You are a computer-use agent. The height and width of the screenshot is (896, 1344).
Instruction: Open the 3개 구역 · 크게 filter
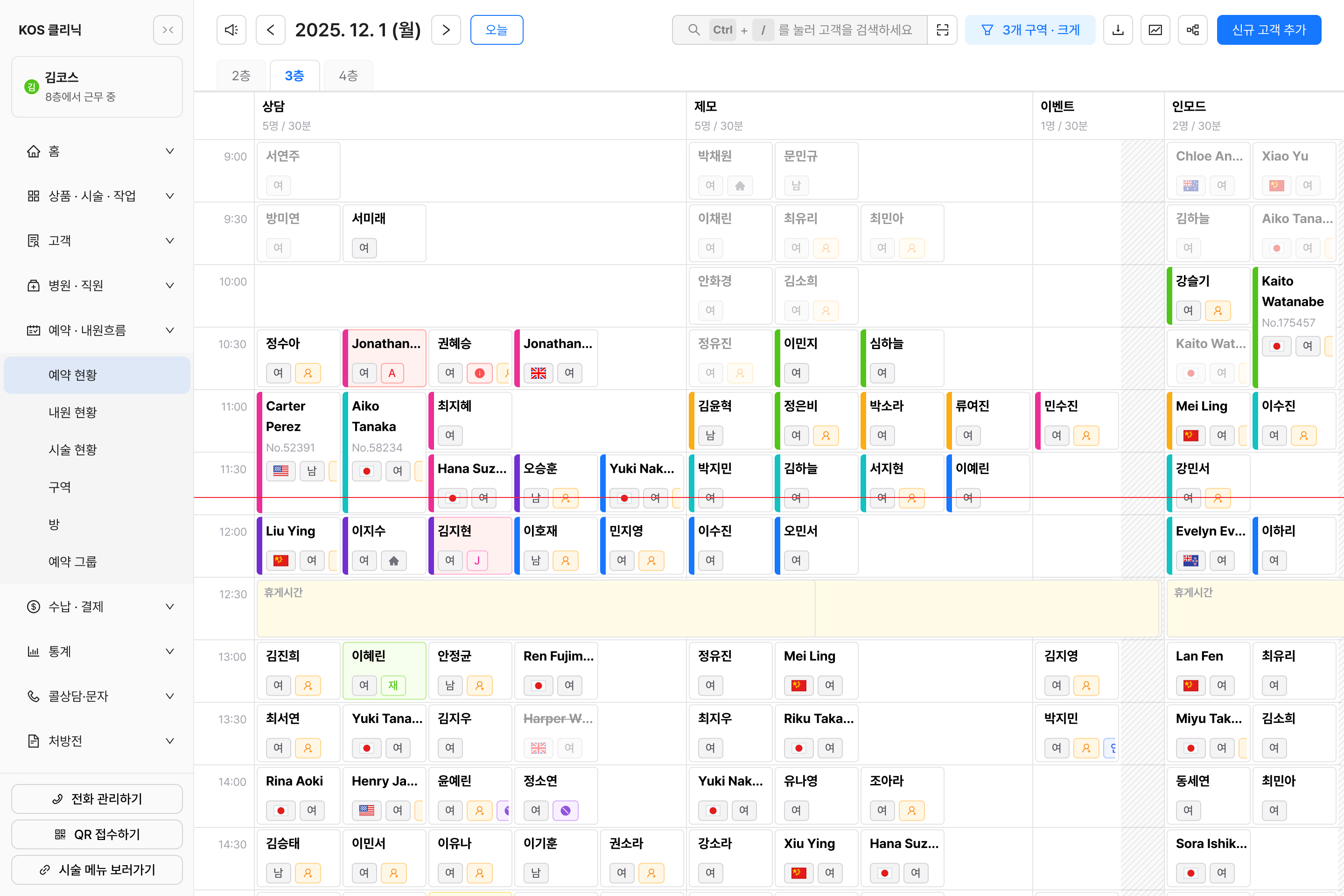pos(1030,30)
